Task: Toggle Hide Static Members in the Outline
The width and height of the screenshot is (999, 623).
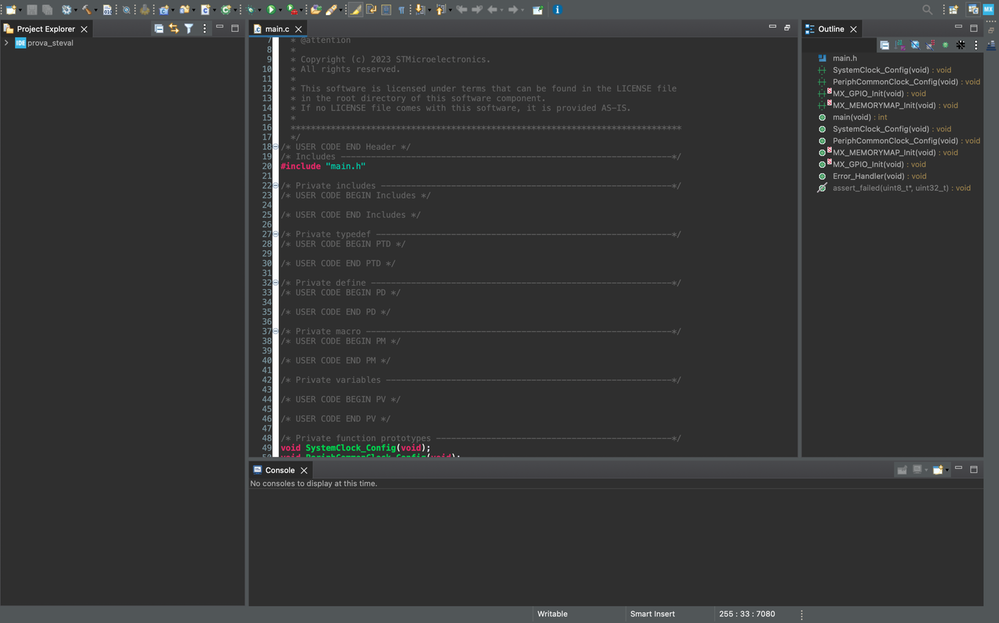Action: 929,44
